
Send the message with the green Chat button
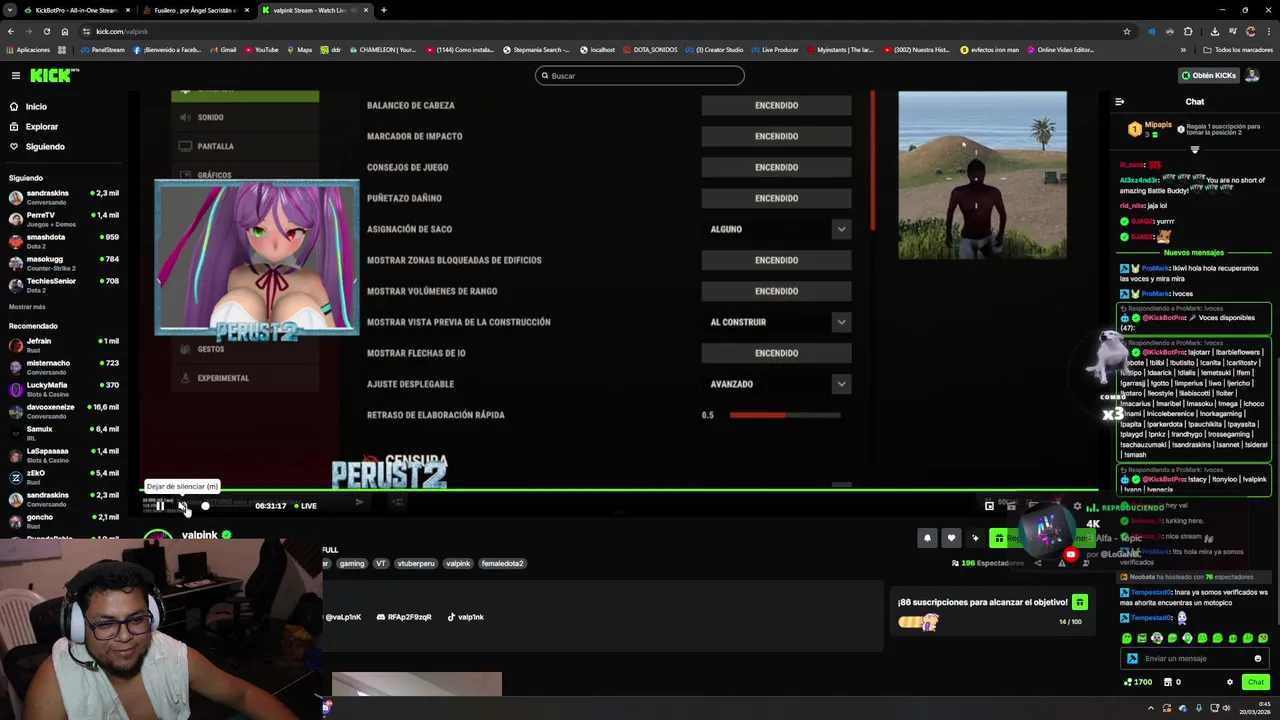point(1256,682)
